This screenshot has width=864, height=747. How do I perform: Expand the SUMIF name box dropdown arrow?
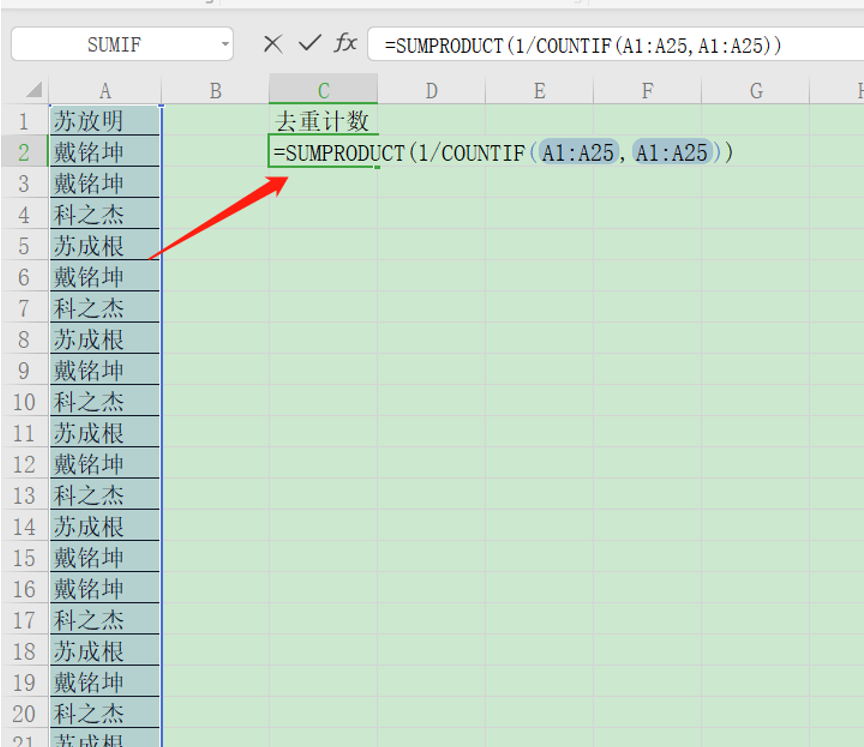point(225,44)
